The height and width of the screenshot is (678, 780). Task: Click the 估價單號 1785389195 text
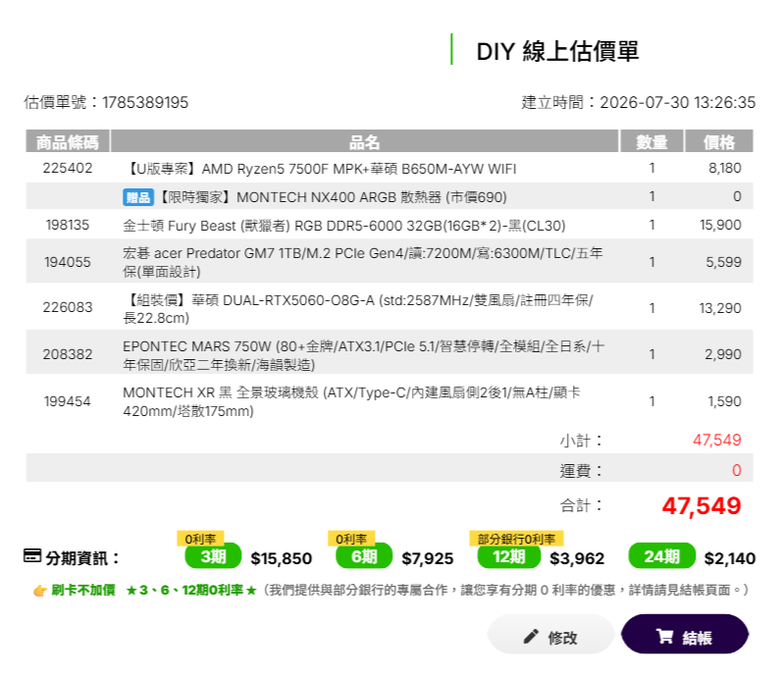pos(106,102)
